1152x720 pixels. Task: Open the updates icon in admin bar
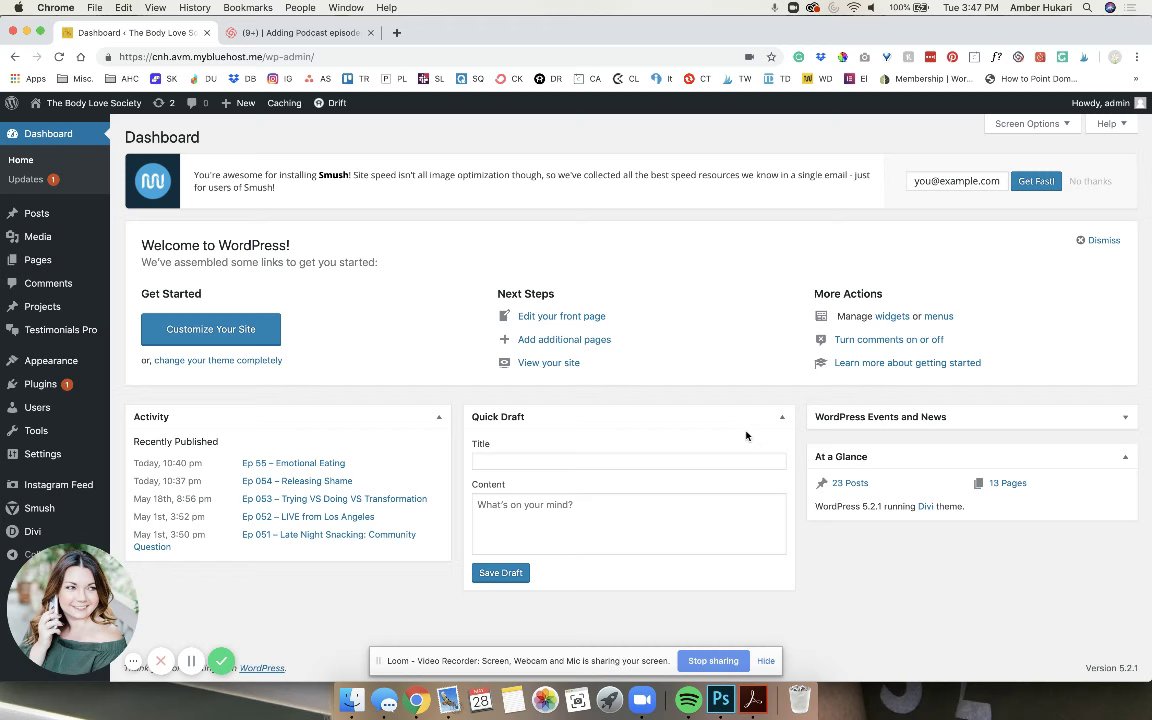[163, 103]
